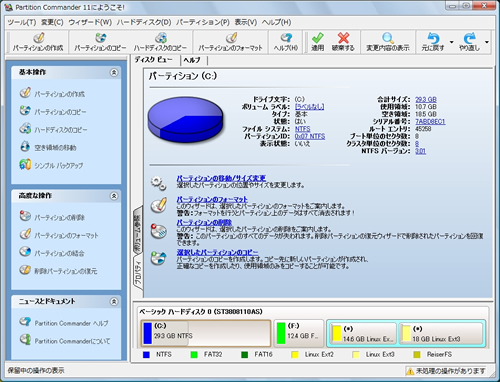
Task: Click the 29.3 GB total size link
Action: [x=426, y=99]
